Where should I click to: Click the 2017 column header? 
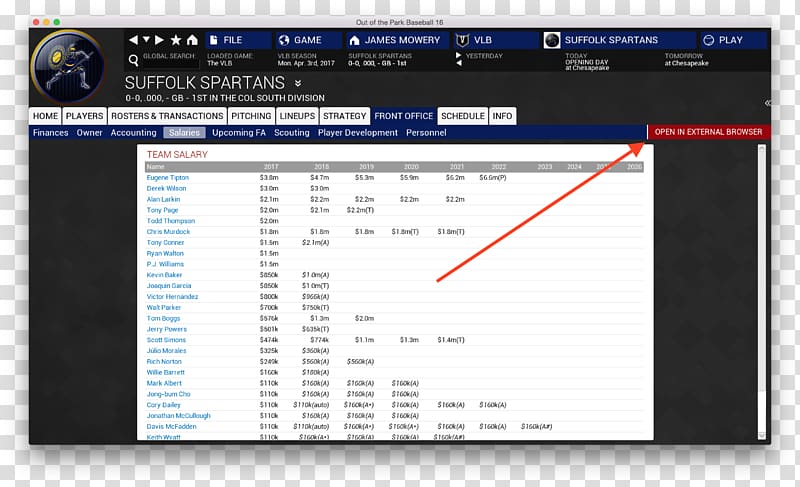[x=271, y=167]
